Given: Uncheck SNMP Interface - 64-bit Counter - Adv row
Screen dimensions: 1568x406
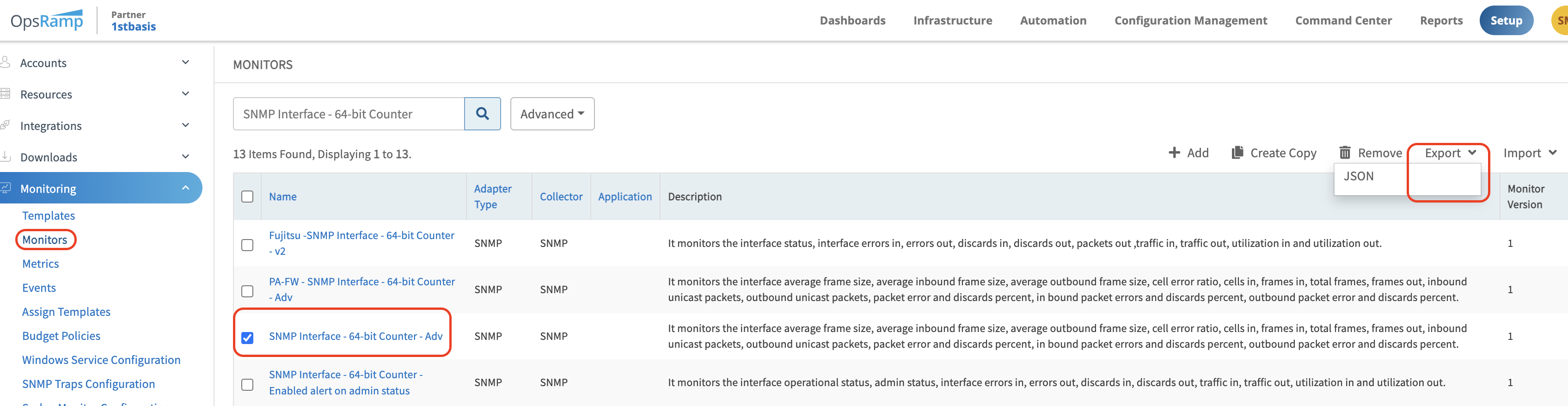Looking at the screenshot, I should coord(247,337).
